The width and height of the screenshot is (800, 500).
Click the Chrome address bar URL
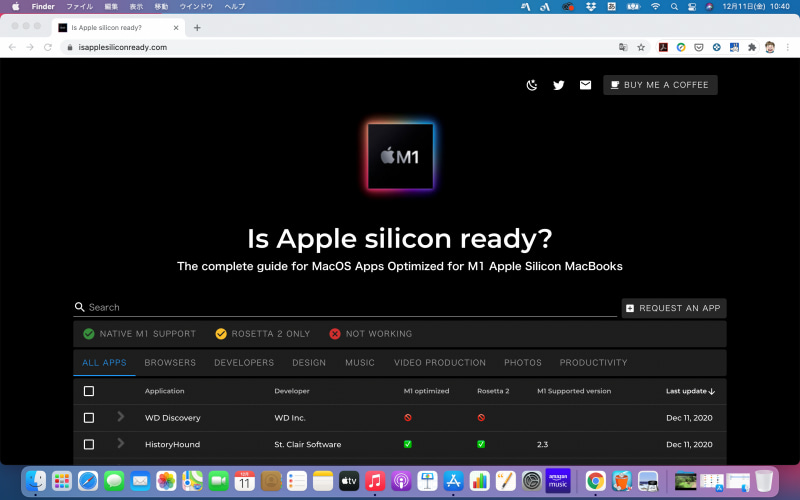point(122,47)
